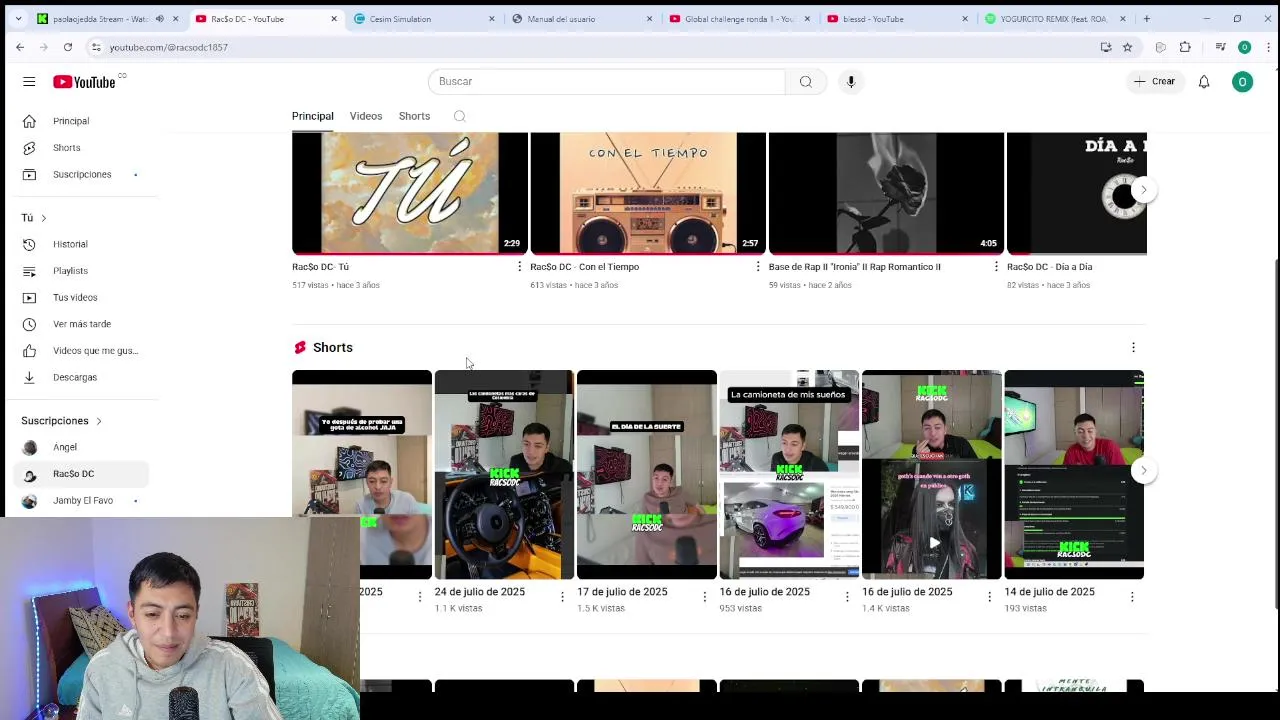
Task: Play the Rac$o DC - Tú video thumbnail
Action: [x=410, y=193]
